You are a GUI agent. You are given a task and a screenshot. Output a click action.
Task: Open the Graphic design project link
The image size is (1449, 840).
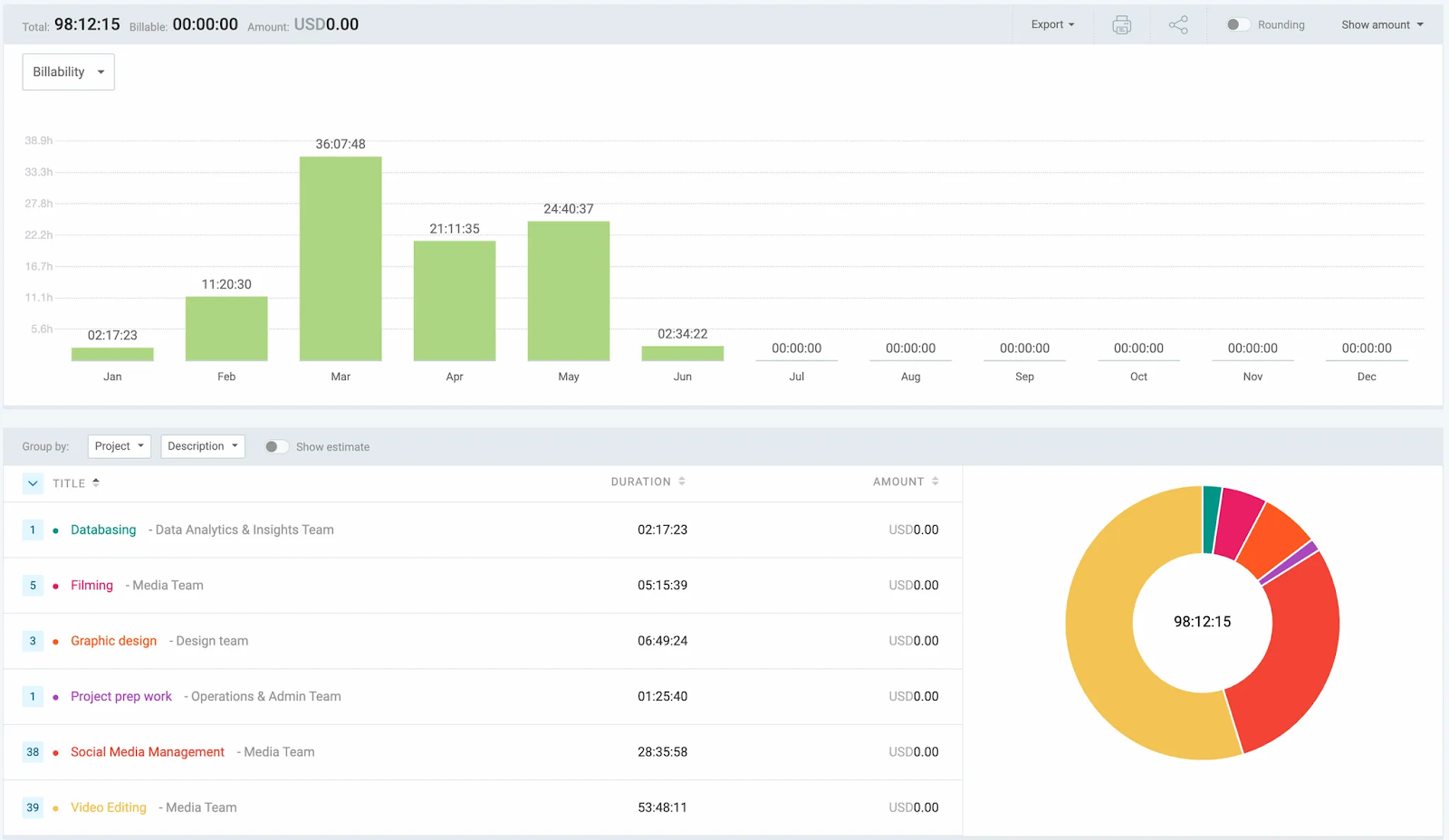pyautogui.click(x=113, y=641)
